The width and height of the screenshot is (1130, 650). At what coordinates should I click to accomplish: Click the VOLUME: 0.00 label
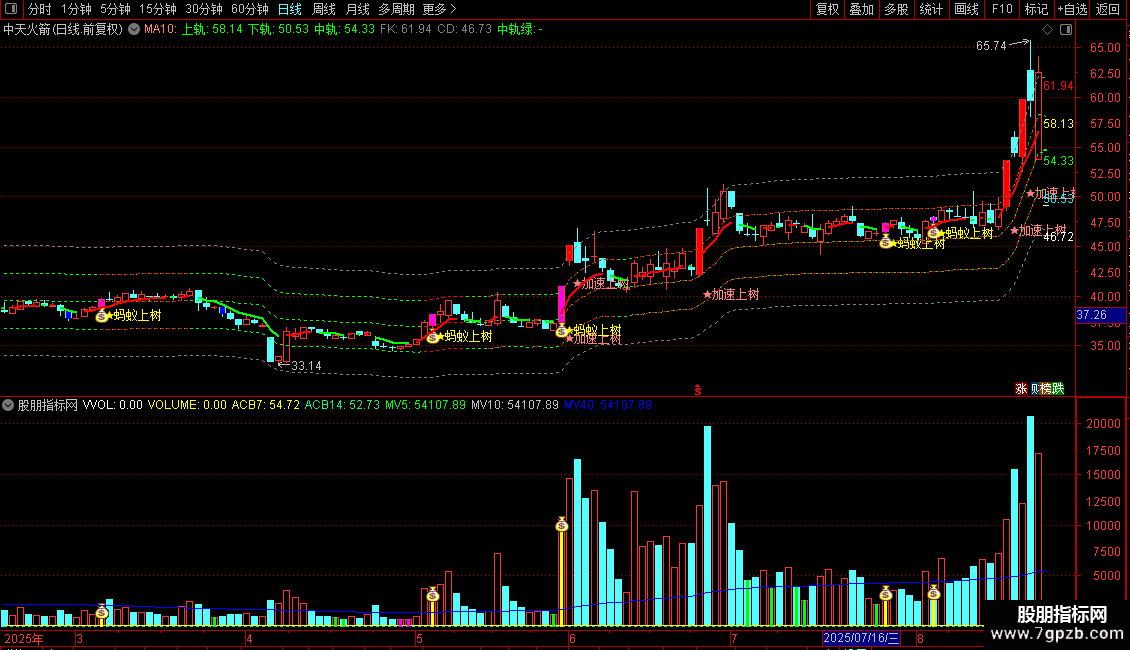(x=187, y=405)
